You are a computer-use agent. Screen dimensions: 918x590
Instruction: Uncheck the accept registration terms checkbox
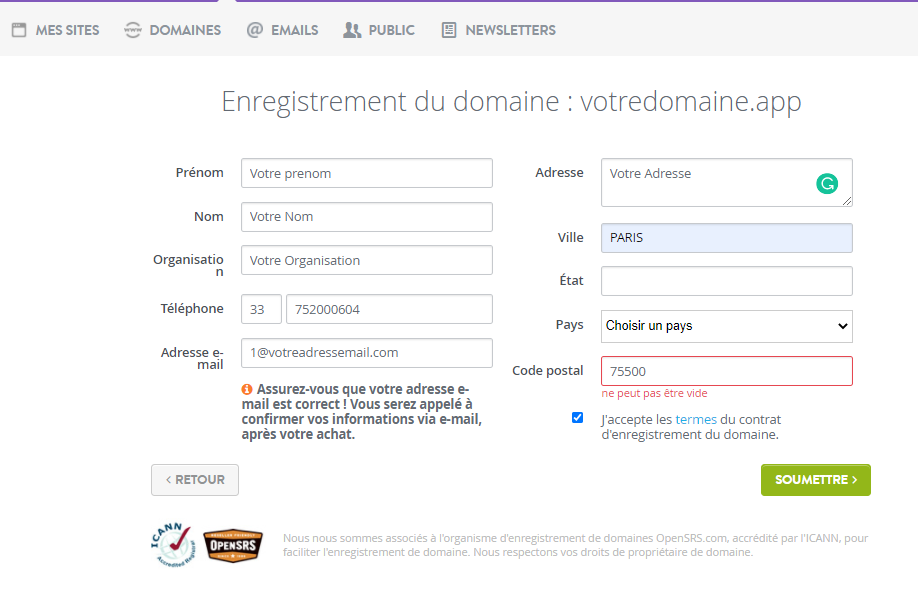(x=577, y=417)
